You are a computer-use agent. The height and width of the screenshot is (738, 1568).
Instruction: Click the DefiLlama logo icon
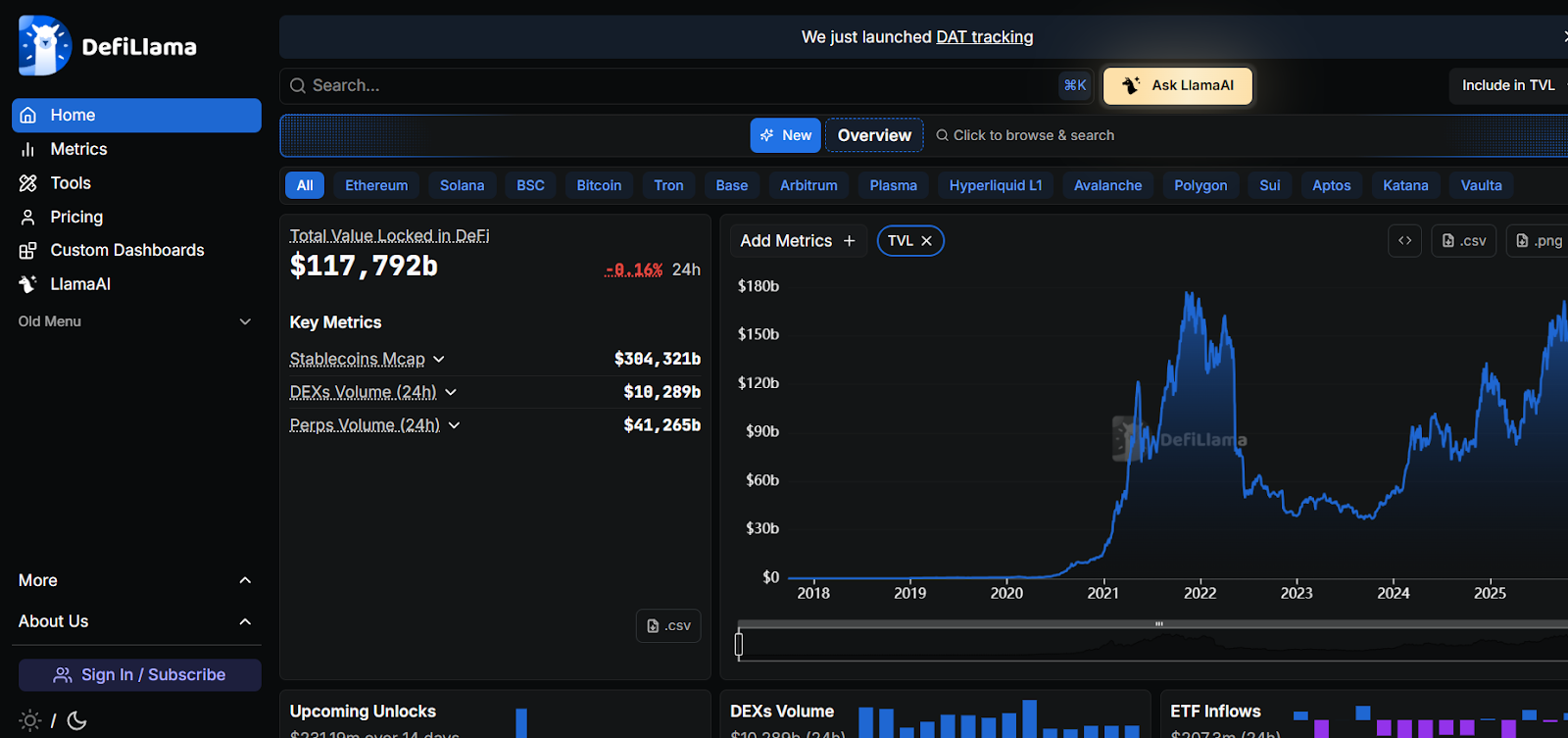[x=44, y=45]
